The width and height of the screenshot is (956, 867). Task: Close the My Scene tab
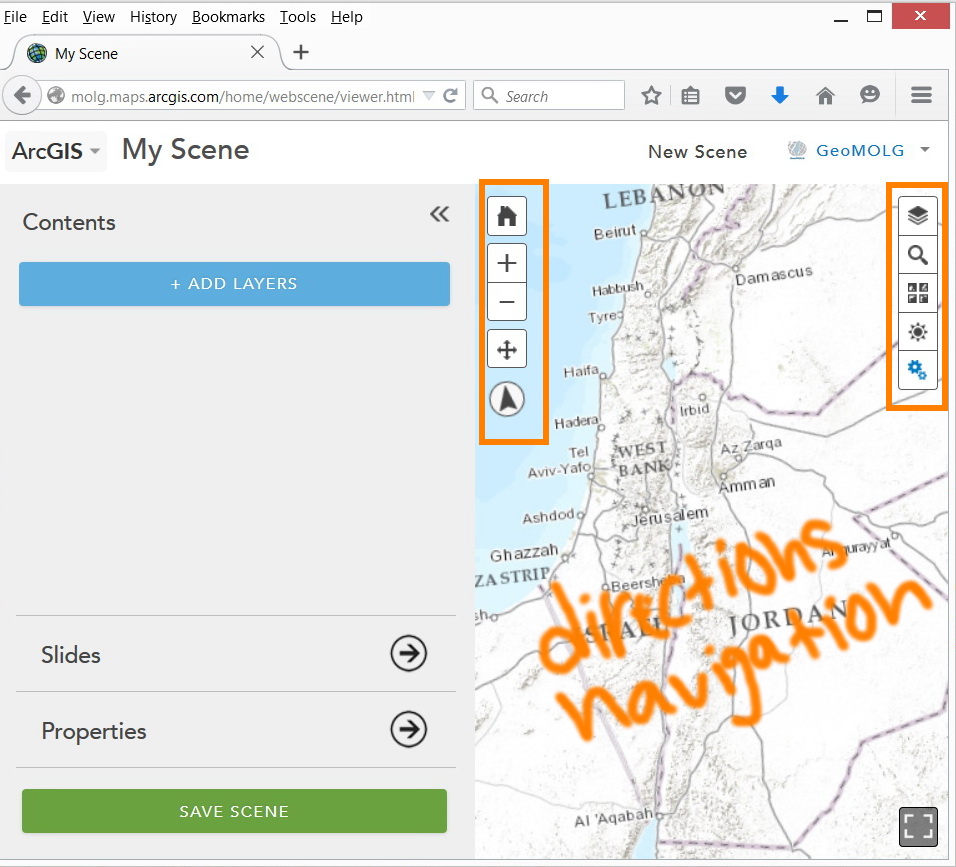(257, 52)
